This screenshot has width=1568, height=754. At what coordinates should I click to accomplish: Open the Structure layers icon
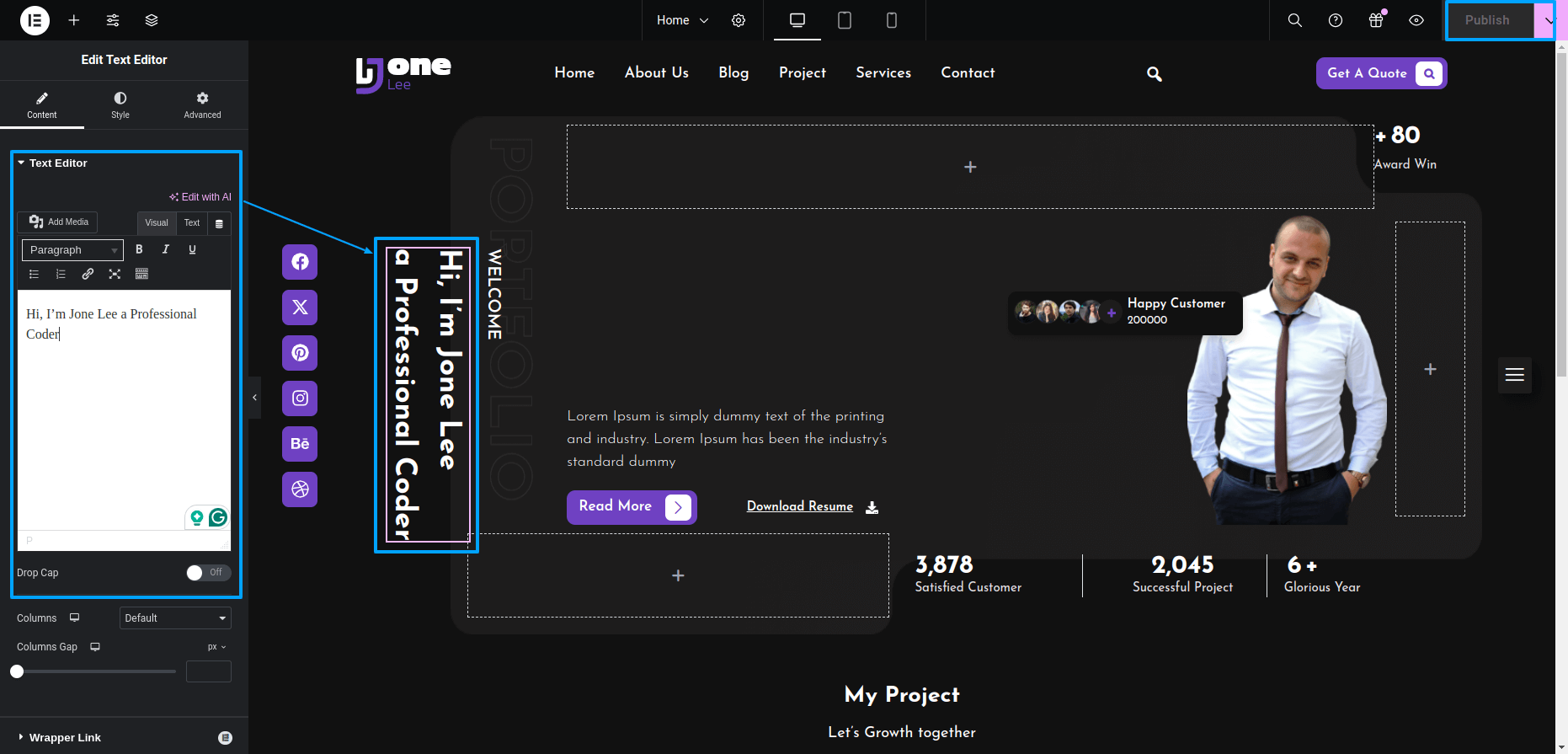point(152,20)
